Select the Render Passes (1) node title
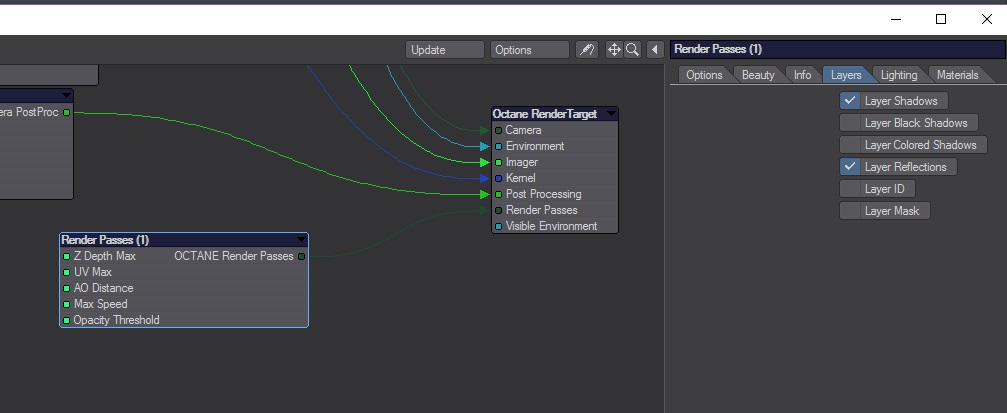Image resolution: width=1007 pixels, height=413 pixels. pyautogui.click(x=105, y=240)
